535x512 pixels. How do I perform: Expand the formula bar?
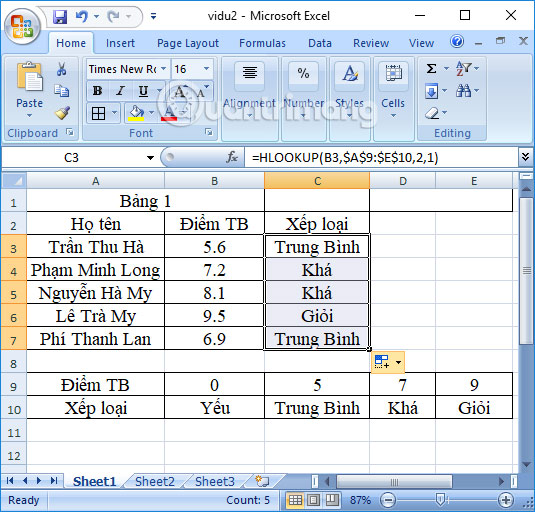525,157
